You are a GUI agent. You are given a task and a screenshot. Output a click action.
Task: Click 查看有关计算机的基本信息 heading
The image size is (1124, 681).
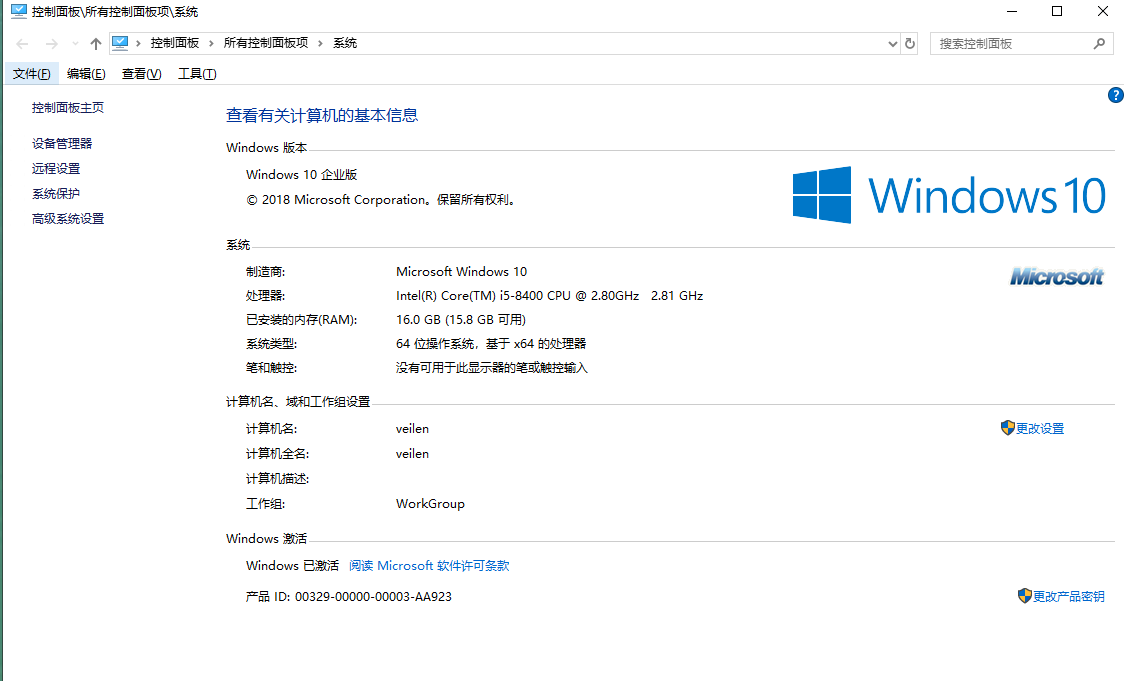click(322, 115)
